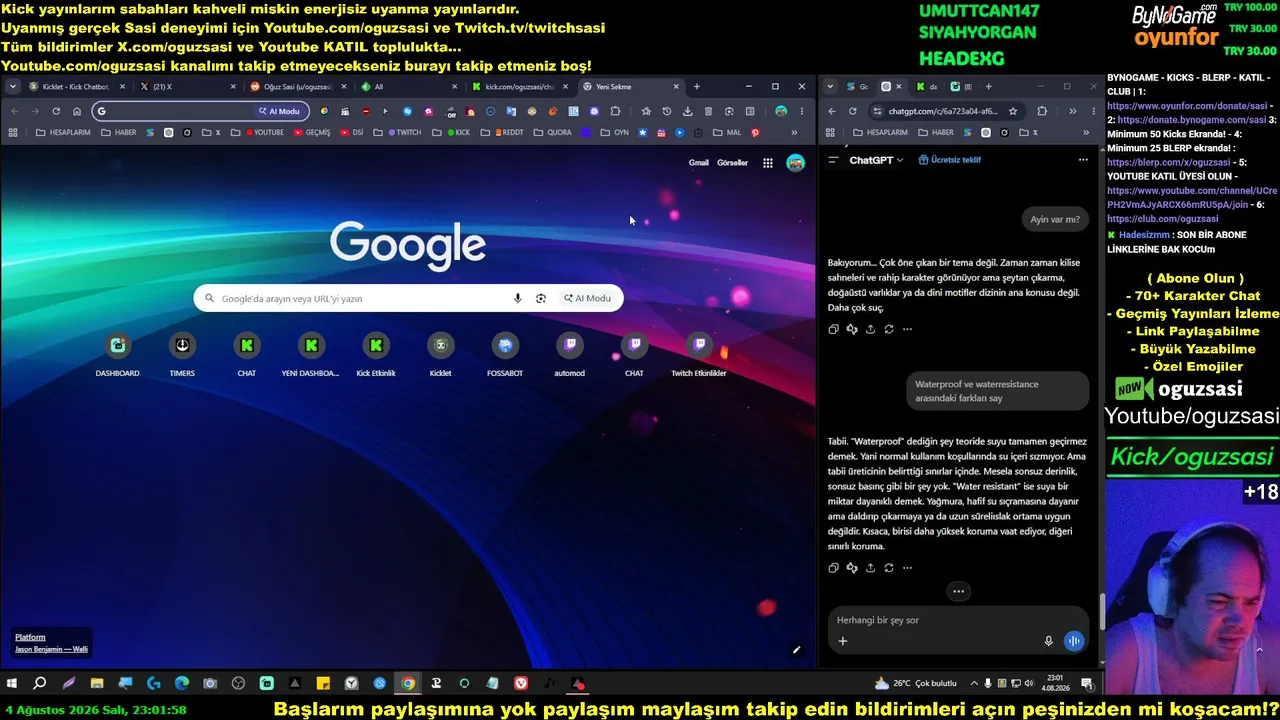Screen dimensions: 1280x720
Task: Open tab search in left Chrome window
Action: click(13, 87)
